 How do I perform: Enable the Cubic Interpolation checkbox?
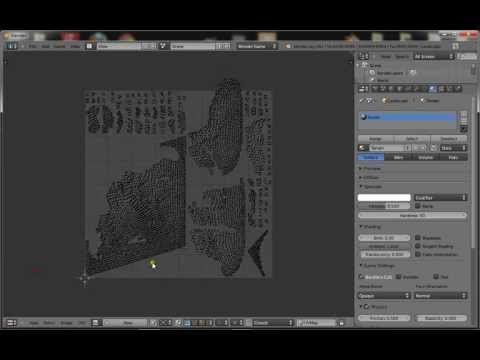[418, 254]
